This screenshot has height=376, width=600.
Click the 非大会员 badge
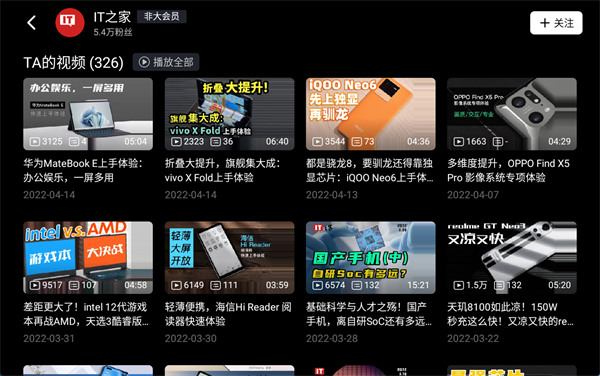coord(161,16)
